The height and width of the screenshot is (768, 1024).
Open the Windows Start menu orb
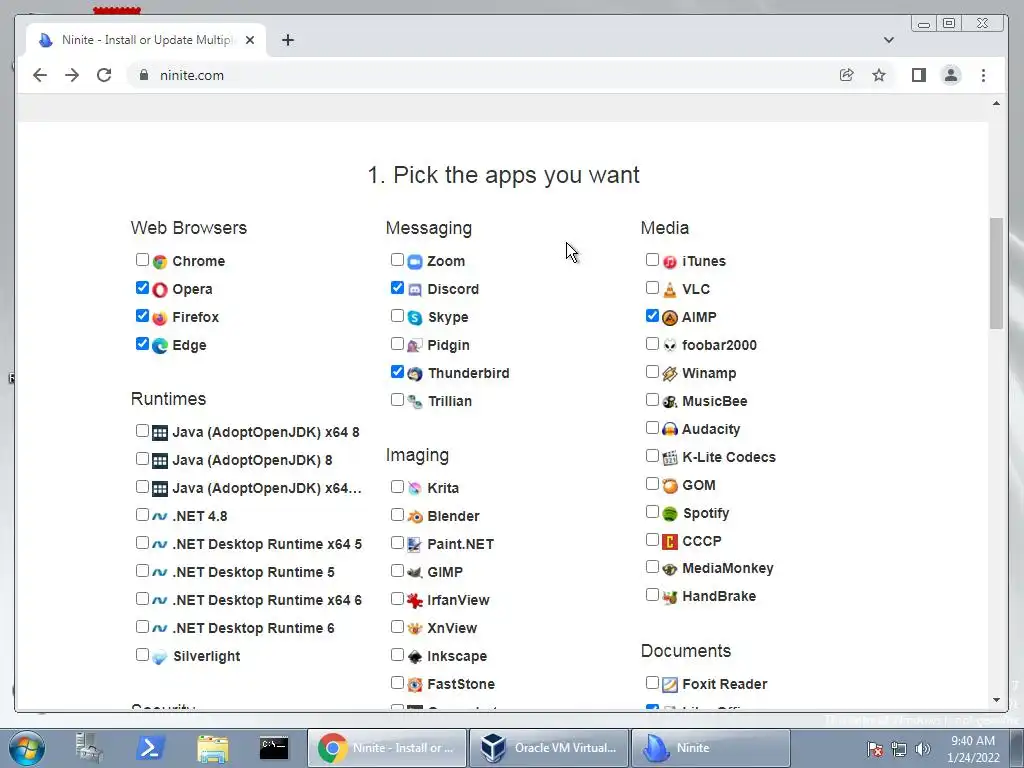point(27,748)
